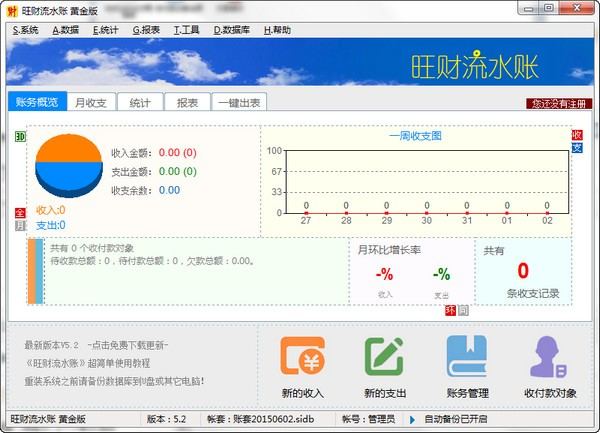
Task: Open the G.报表 menu
Action: 146,30
